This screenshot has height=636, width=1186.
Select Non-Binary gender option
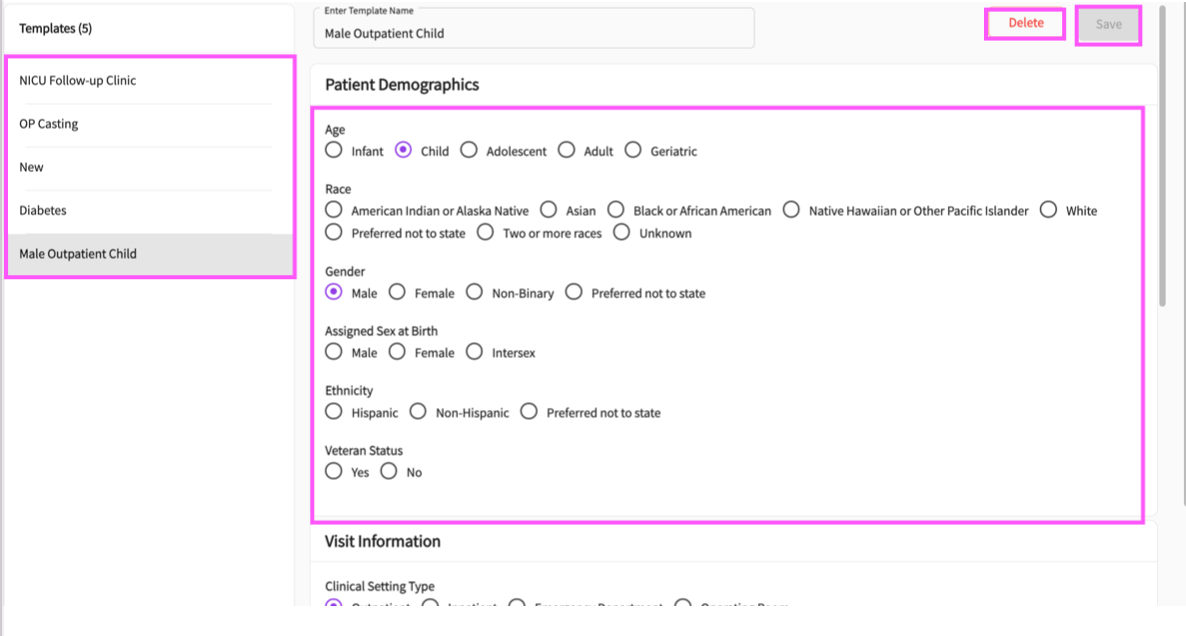(474, 292)
